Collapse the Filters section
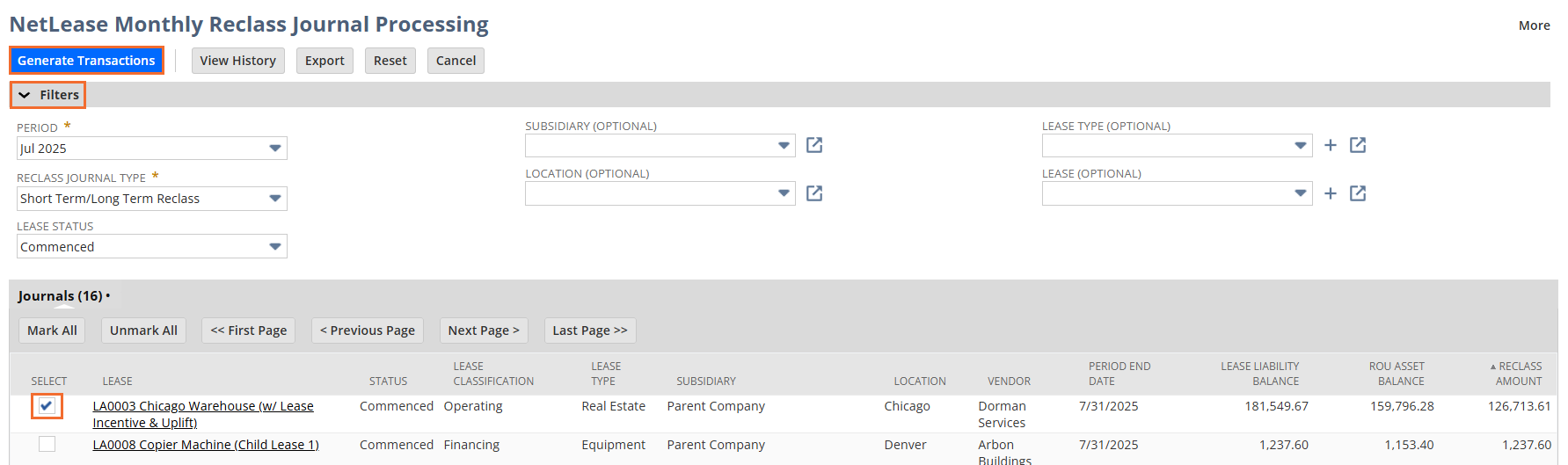The height and width of the screenshot is (465, 1568). (48, 95)
